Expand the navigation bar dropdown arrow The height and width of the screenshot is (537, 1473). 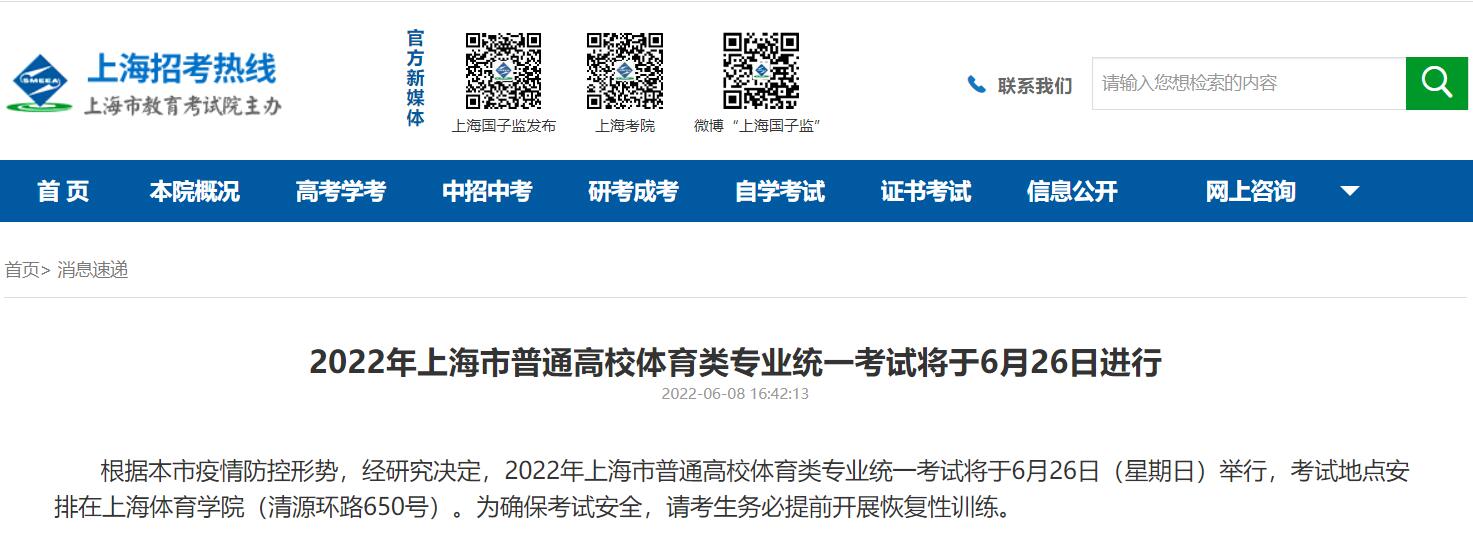tap(1350, 191)
